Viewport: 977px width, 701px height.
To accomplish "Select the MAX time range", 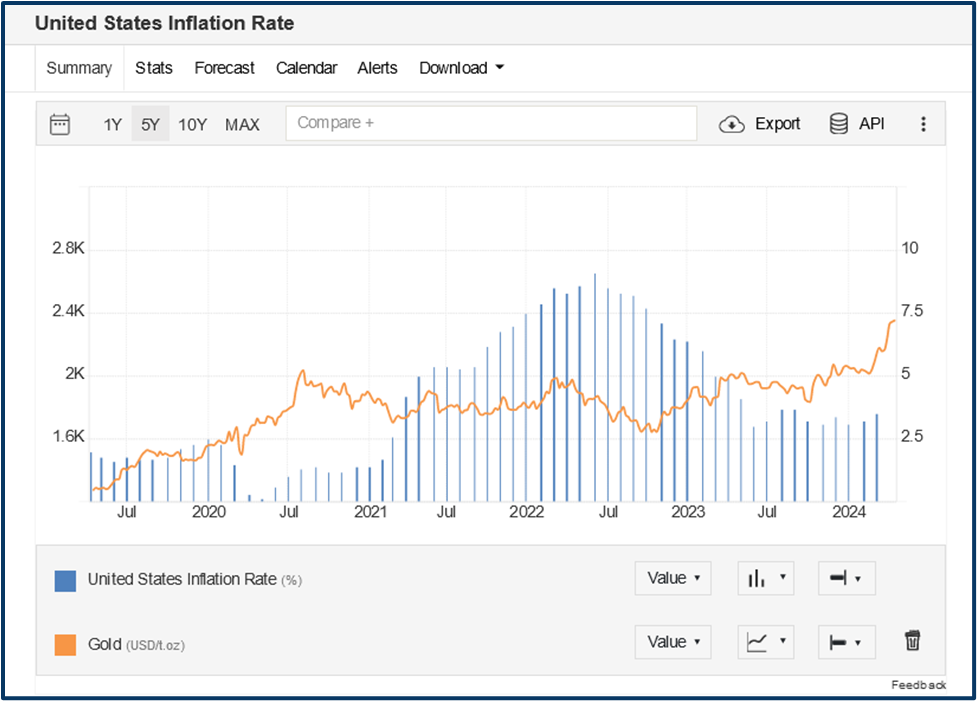I will pyautogui.click(x=242, y=125).
